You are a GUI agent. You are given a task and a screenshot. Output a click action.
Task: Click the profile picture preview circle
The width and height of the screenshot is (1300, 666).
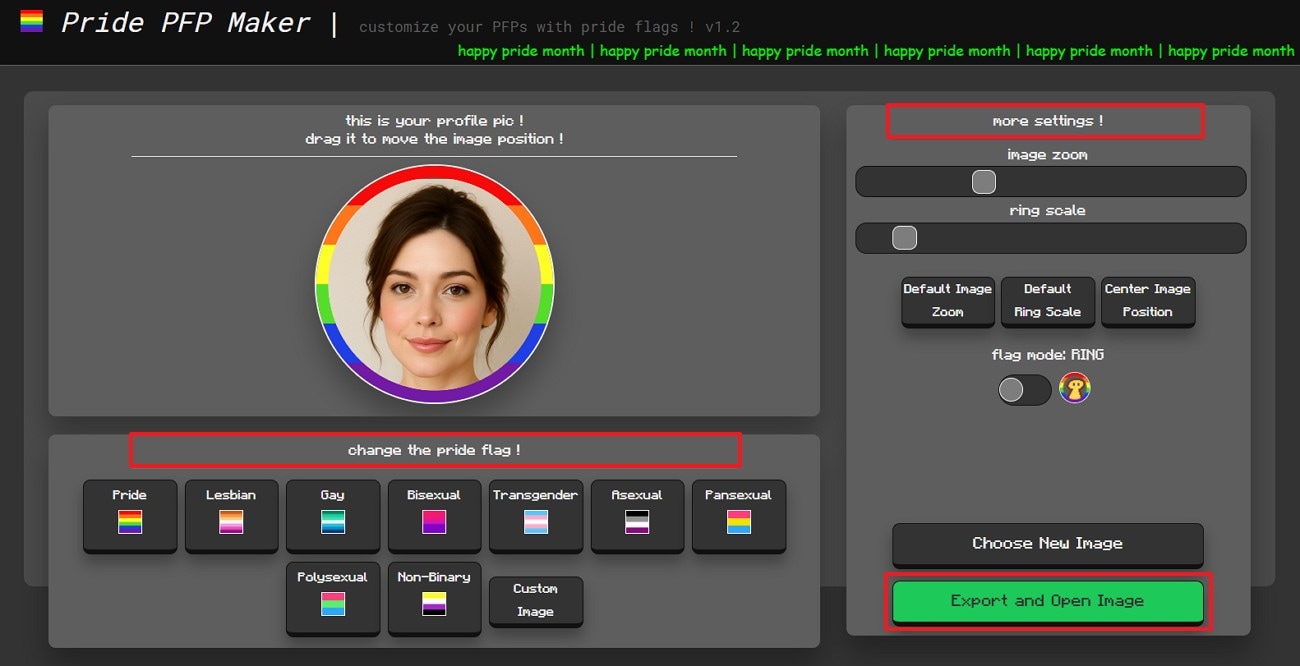[x=434, y=284]
